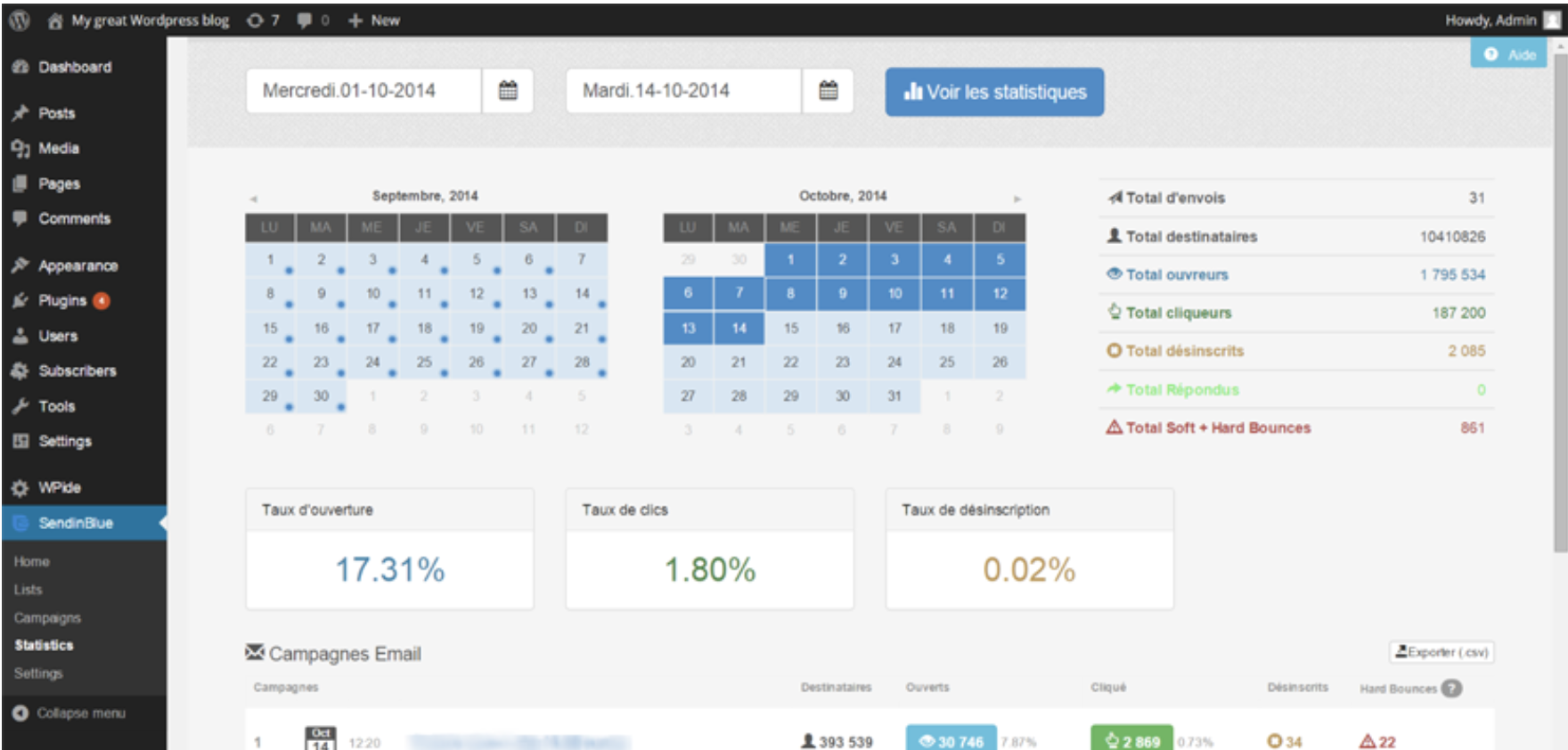Click the Aide help button
This screenshot has width=1568, height=750.
pyautogui.click(x=1510, y=55)
